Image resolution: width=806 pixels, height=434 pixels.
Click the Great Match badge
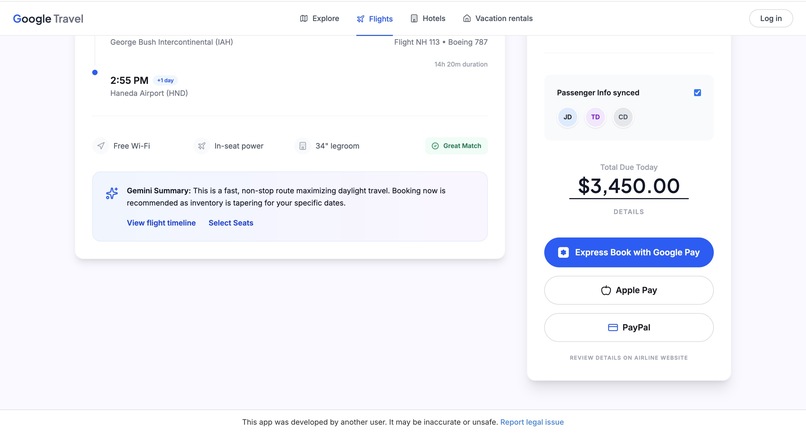point(456,146)
